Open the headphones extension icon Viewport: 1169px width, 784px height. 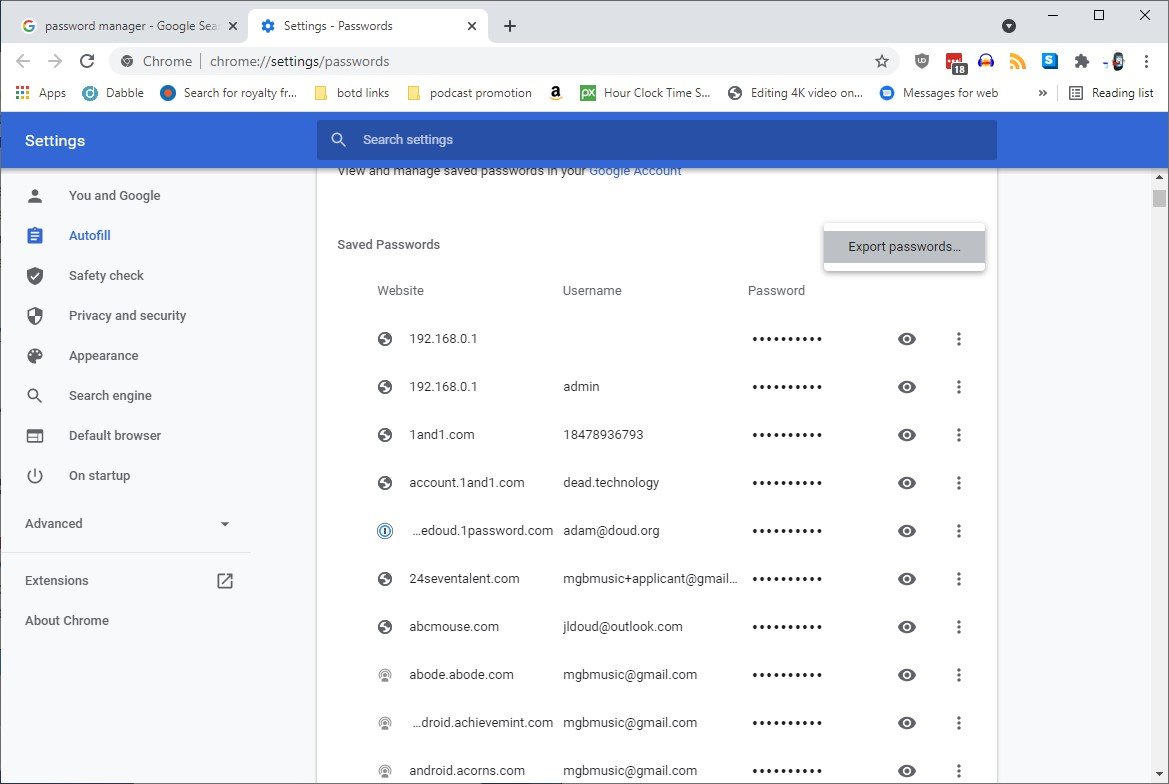click(986, 61)
